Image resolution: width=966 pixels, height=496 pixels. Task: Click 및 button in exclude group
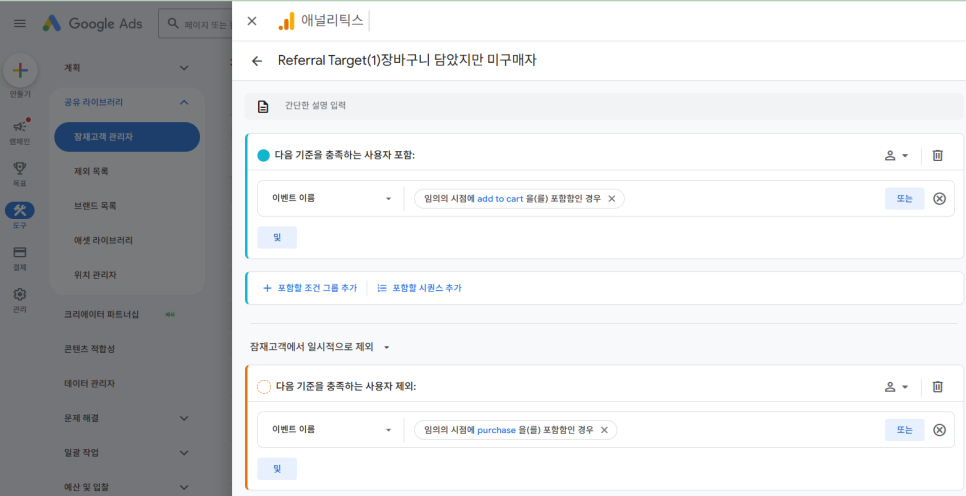277,468
